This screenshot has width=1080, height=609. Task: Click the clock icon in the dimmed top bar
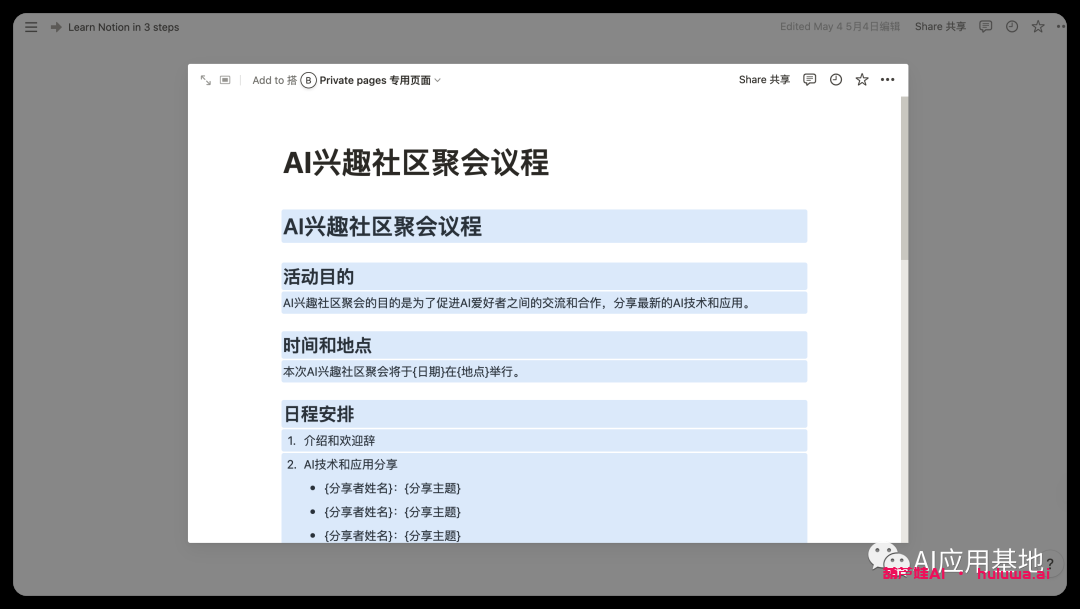point(1012,27)
